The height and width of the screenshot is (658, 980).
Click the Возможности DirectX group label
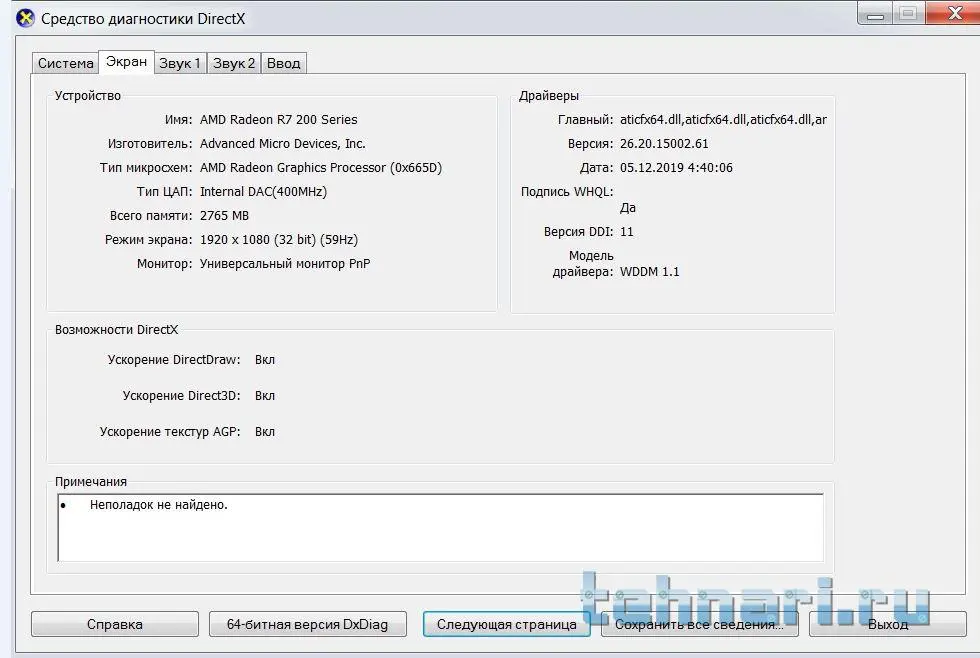point(116,329)
